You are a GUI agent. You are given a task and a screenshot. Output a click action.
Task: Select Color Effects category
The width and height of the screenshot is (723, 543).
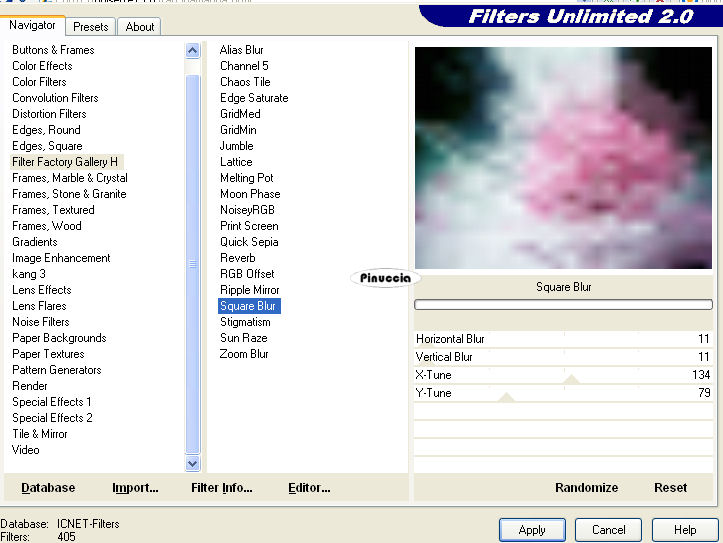[42, 66]
